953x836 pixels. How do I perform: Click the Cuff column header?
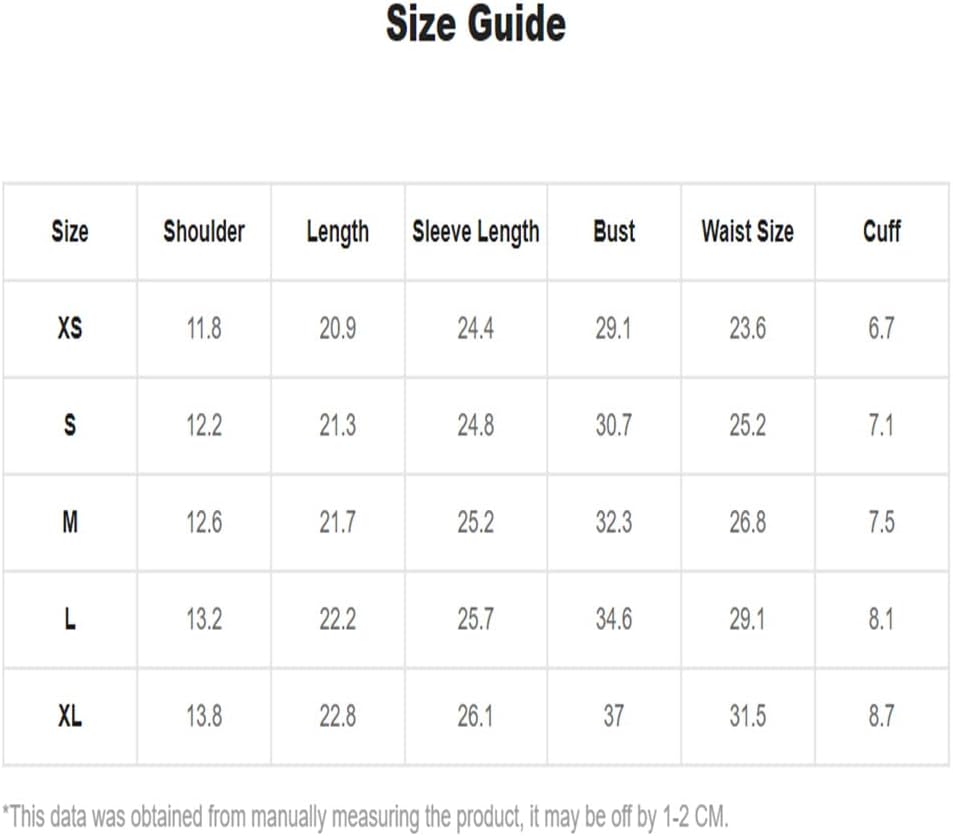881,232
